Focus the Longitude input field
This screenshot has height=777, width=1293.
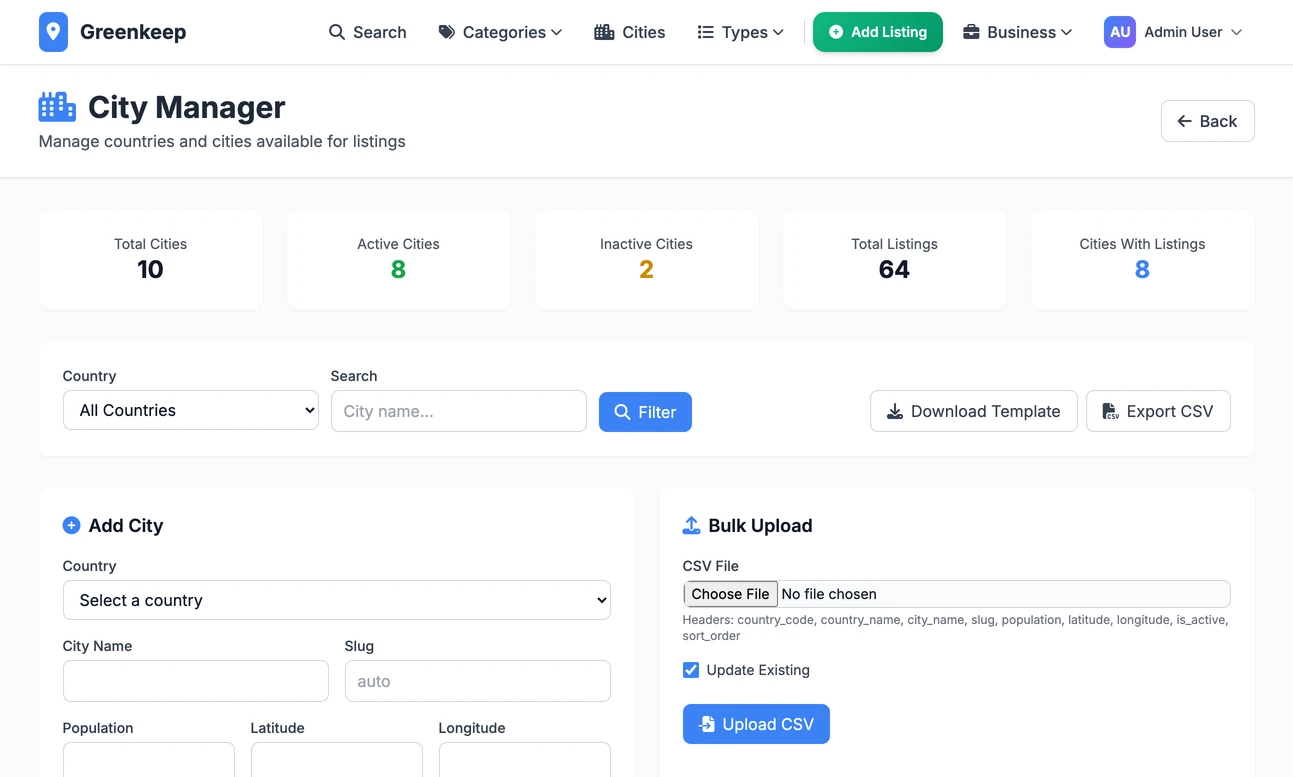coord(525,759)
